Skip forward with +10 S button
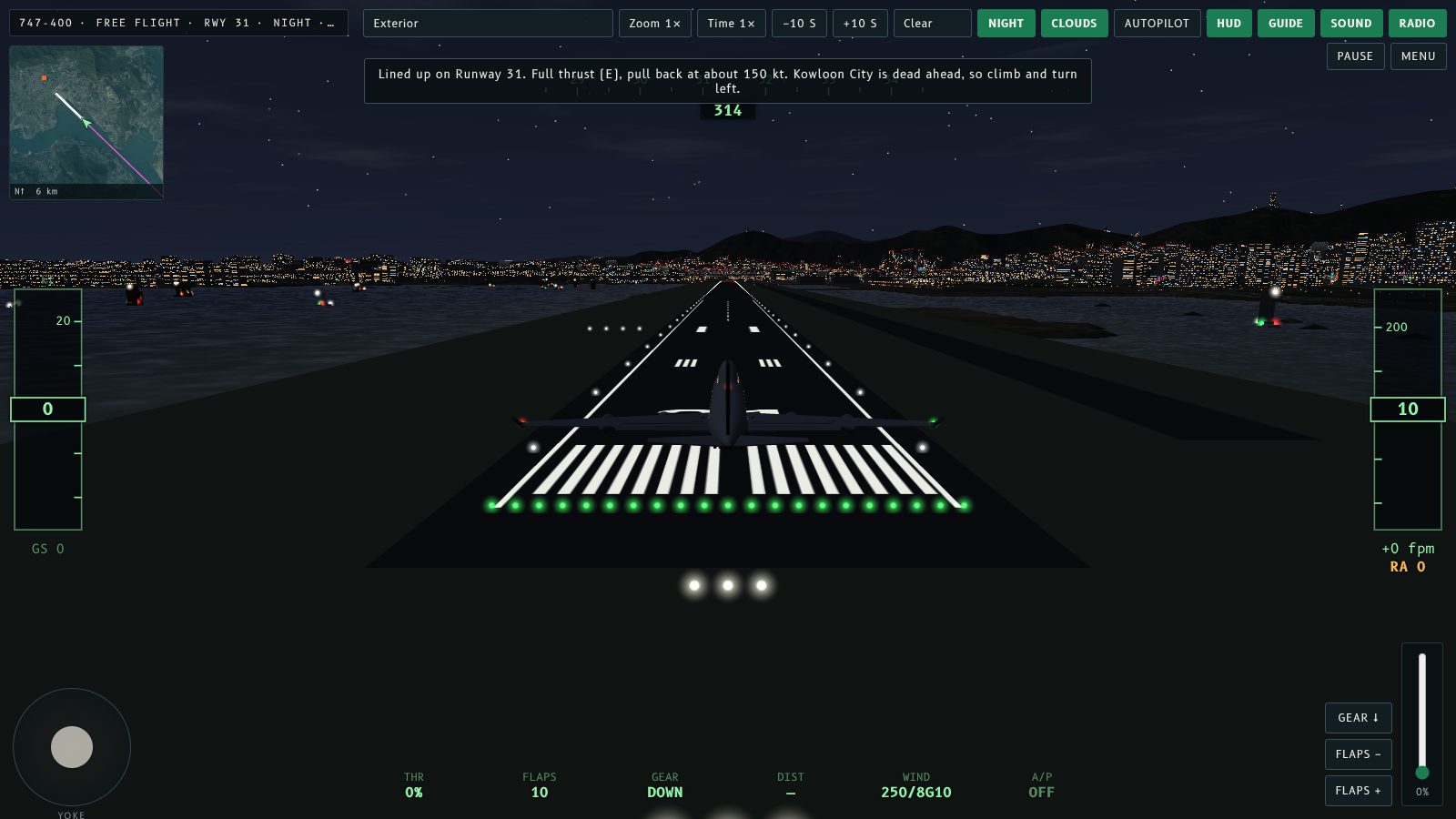 860,24
